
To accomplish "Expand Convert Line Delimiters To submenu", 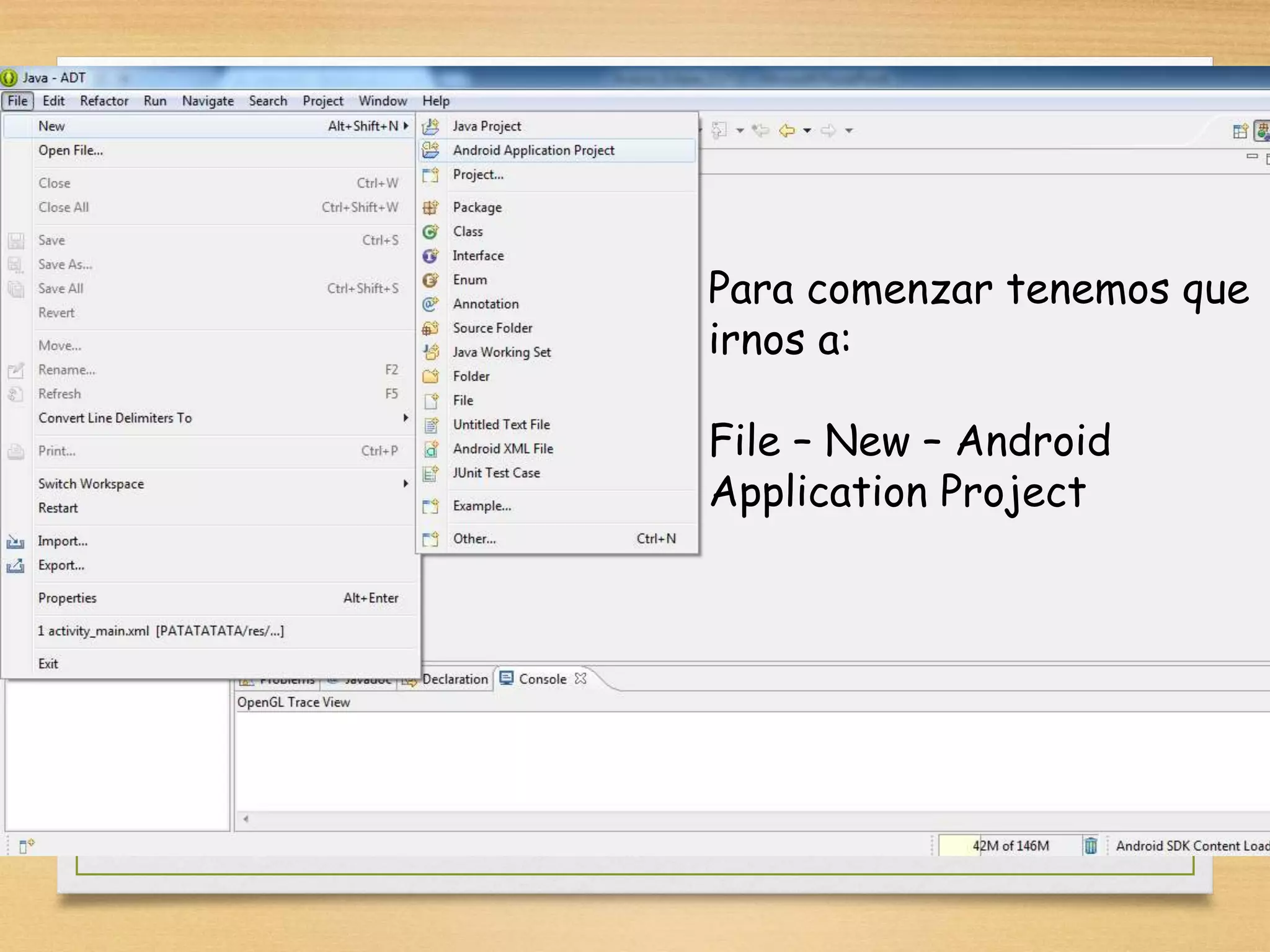I will 406,418.
